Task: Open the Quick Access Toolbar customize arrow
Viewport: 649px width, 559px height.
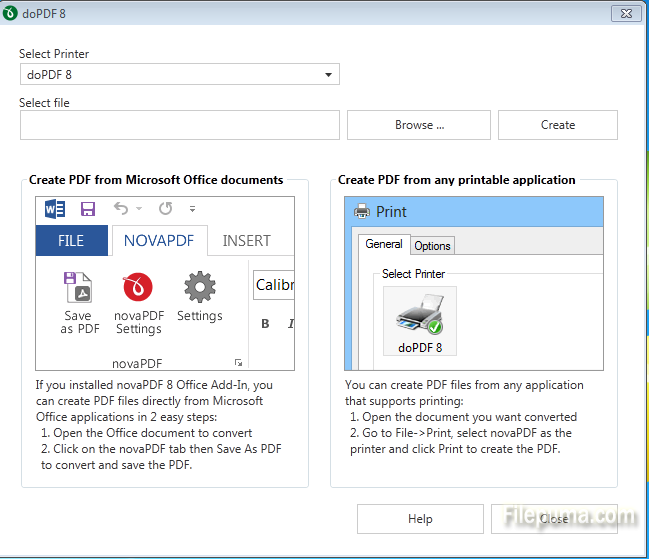Action: coord(192,210)
